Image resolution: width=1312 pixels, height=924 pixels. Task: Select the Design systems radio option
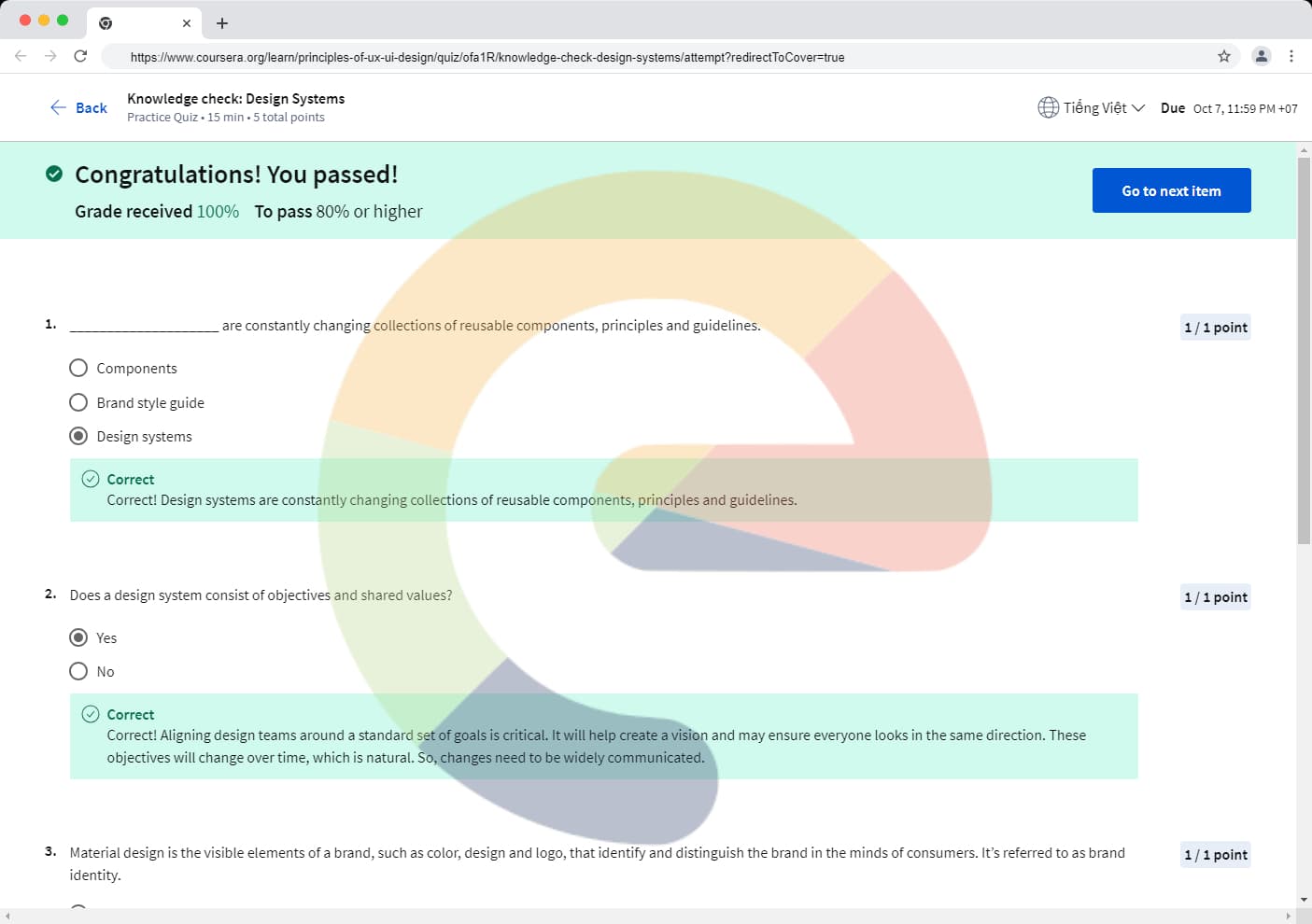(78, 436)
